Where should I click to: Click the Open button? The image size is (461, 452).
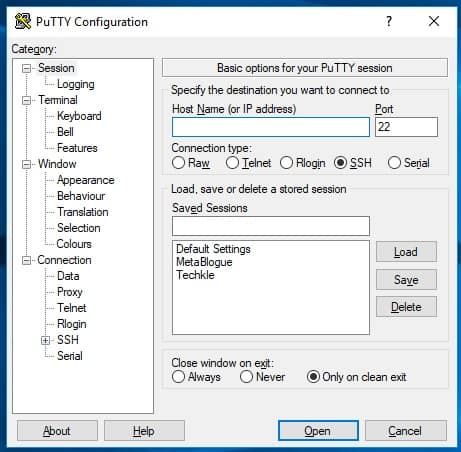(318, 431)
